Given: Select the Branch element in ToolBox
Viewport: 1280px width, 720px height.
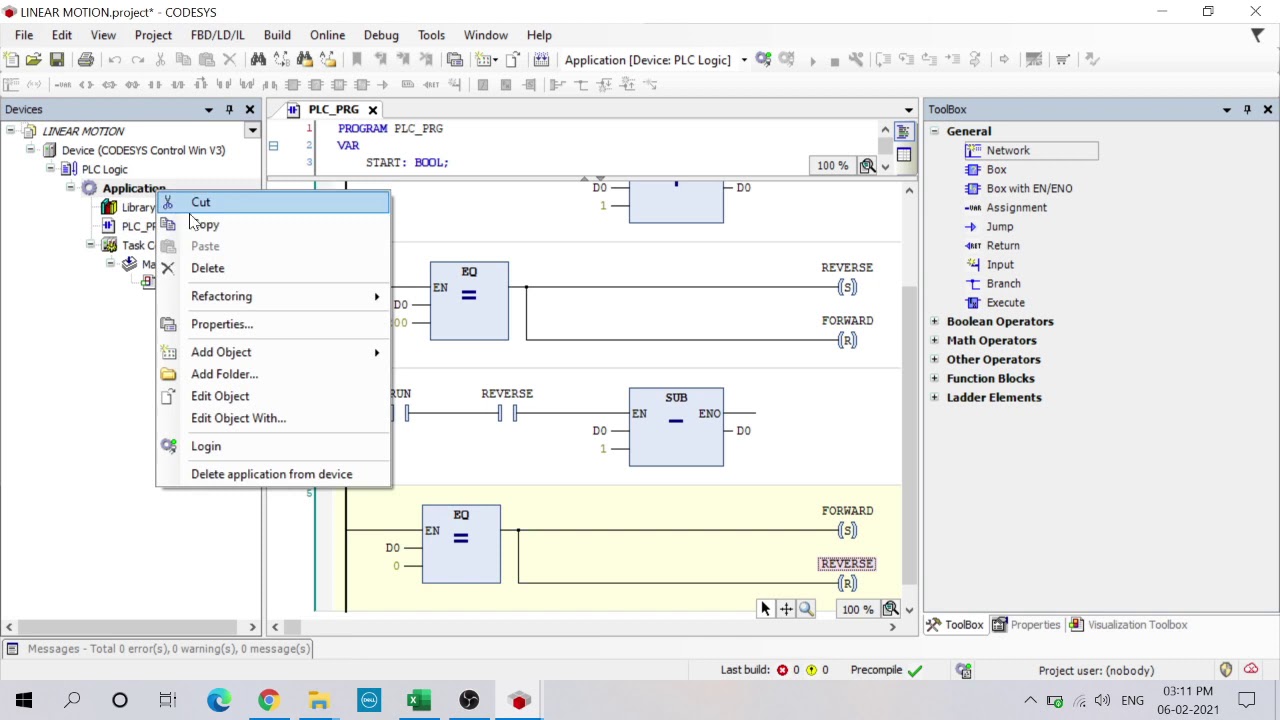Looking at the screenshot, I should click(993, 283).
